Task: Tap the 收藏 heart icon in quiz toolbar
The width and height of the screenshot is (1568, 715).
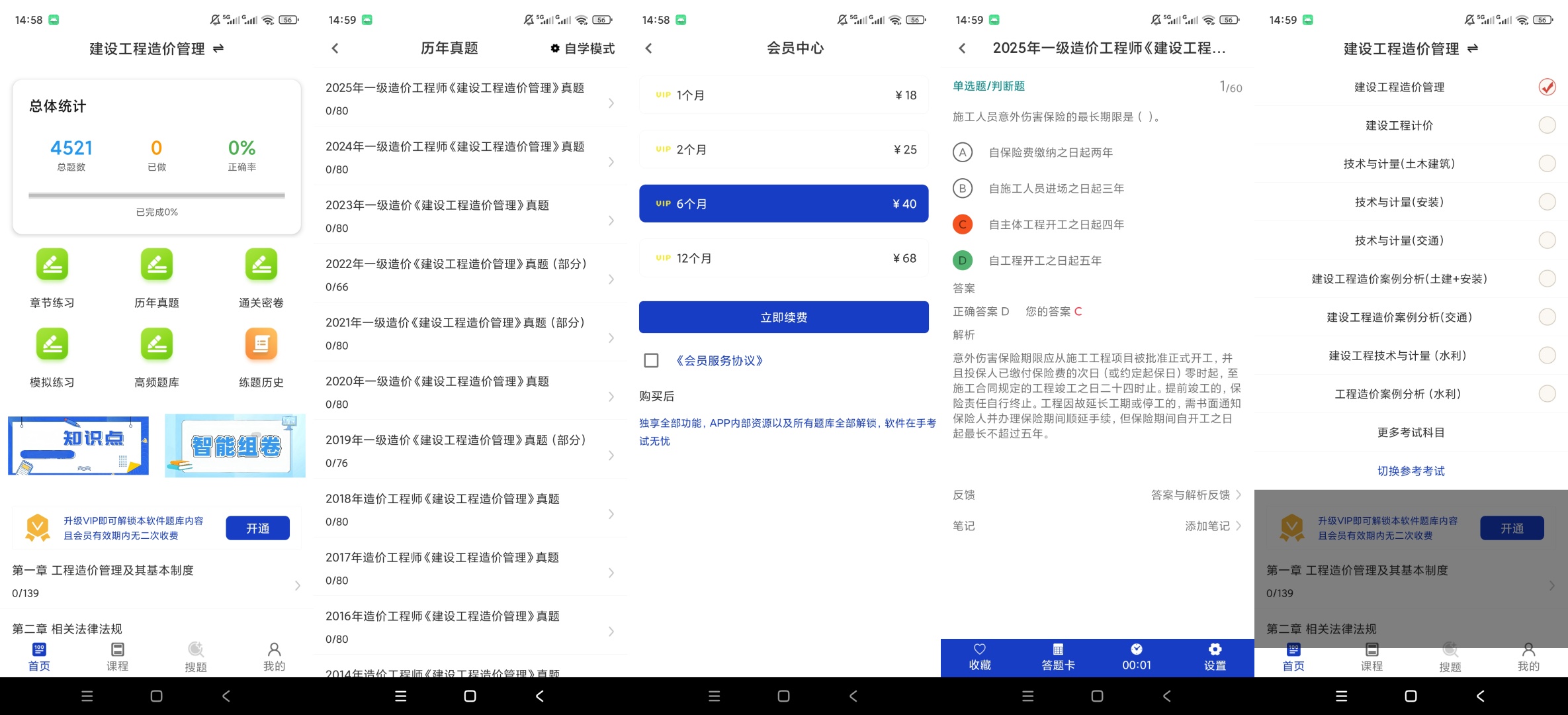Action: (x=980, y=649)
